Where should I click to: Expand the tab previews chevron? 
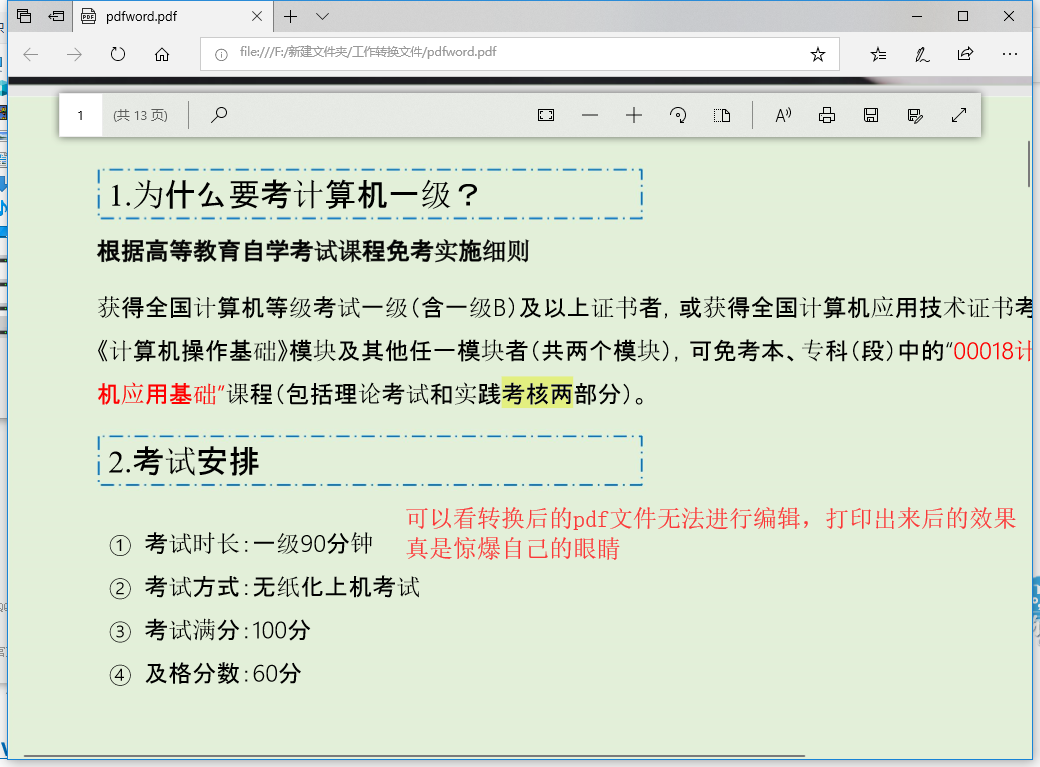(x=322, y=17)
